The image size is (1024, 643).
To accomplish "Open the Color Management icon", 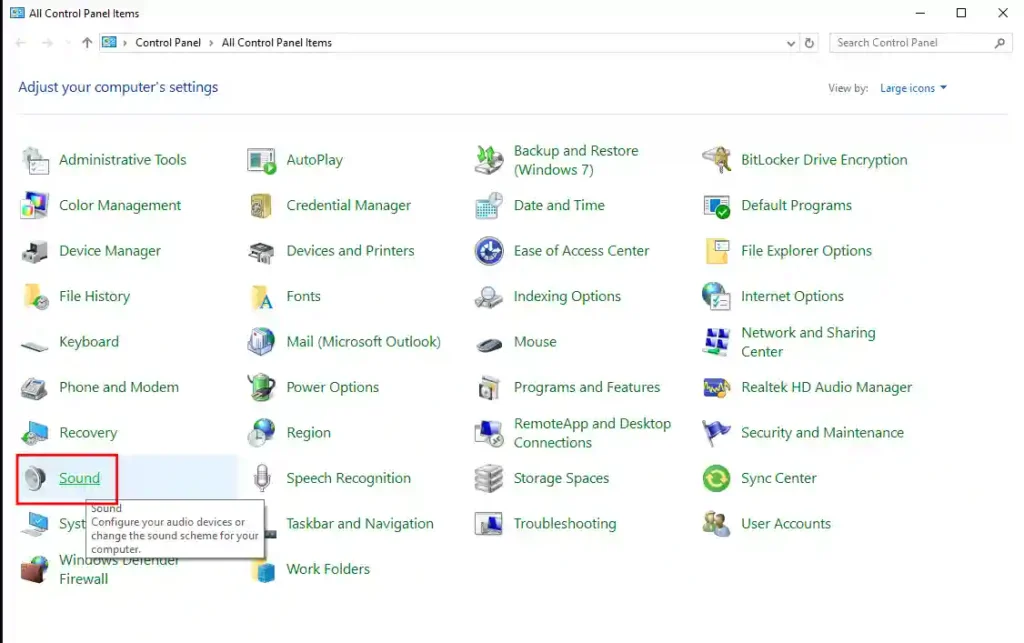I will (35, 206).
